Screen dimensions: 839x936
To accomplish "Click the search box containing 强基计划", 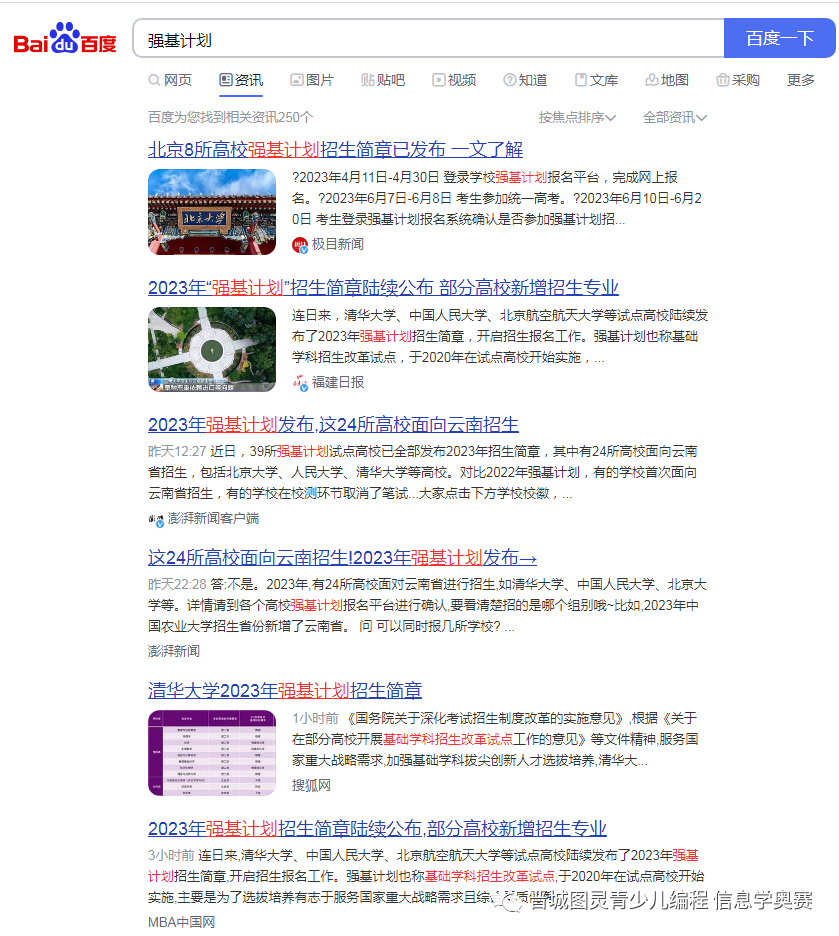I will point(428,38).
